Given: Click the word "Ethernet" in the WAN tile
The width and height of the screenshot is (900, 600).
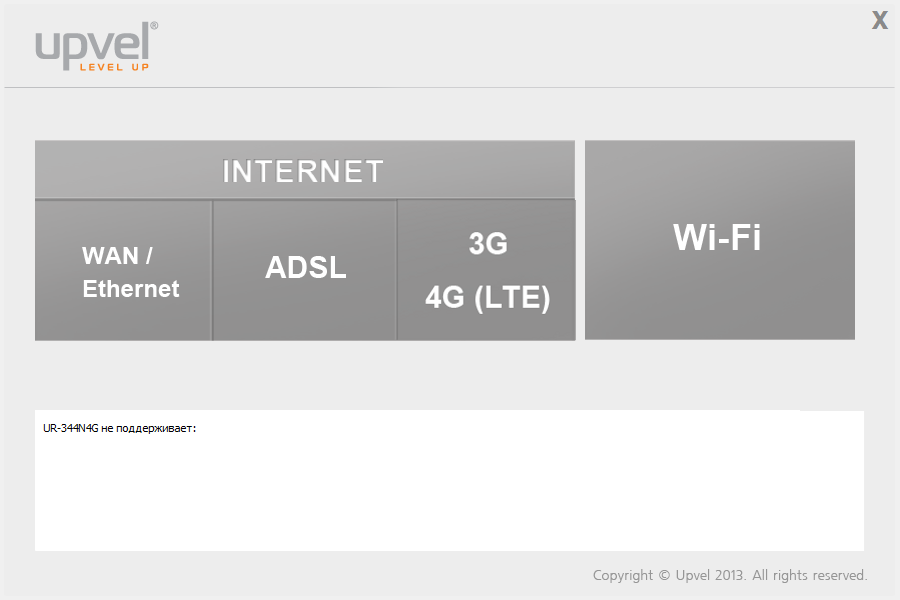Looking at the screenshot, I should coord(131,289).
